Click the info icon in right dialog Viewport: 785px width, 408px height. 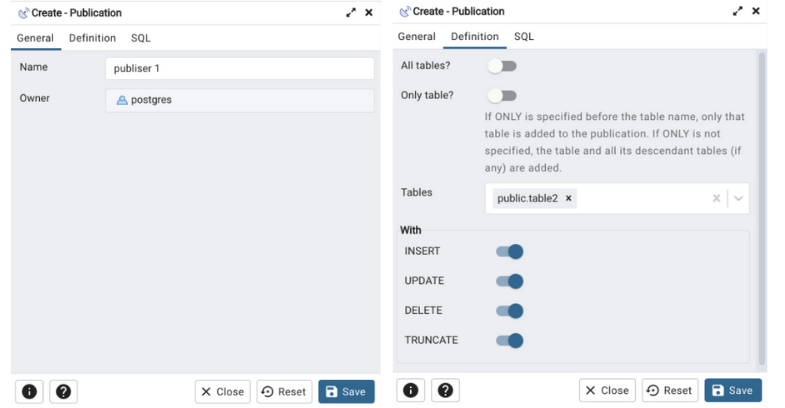click(412, 390)
